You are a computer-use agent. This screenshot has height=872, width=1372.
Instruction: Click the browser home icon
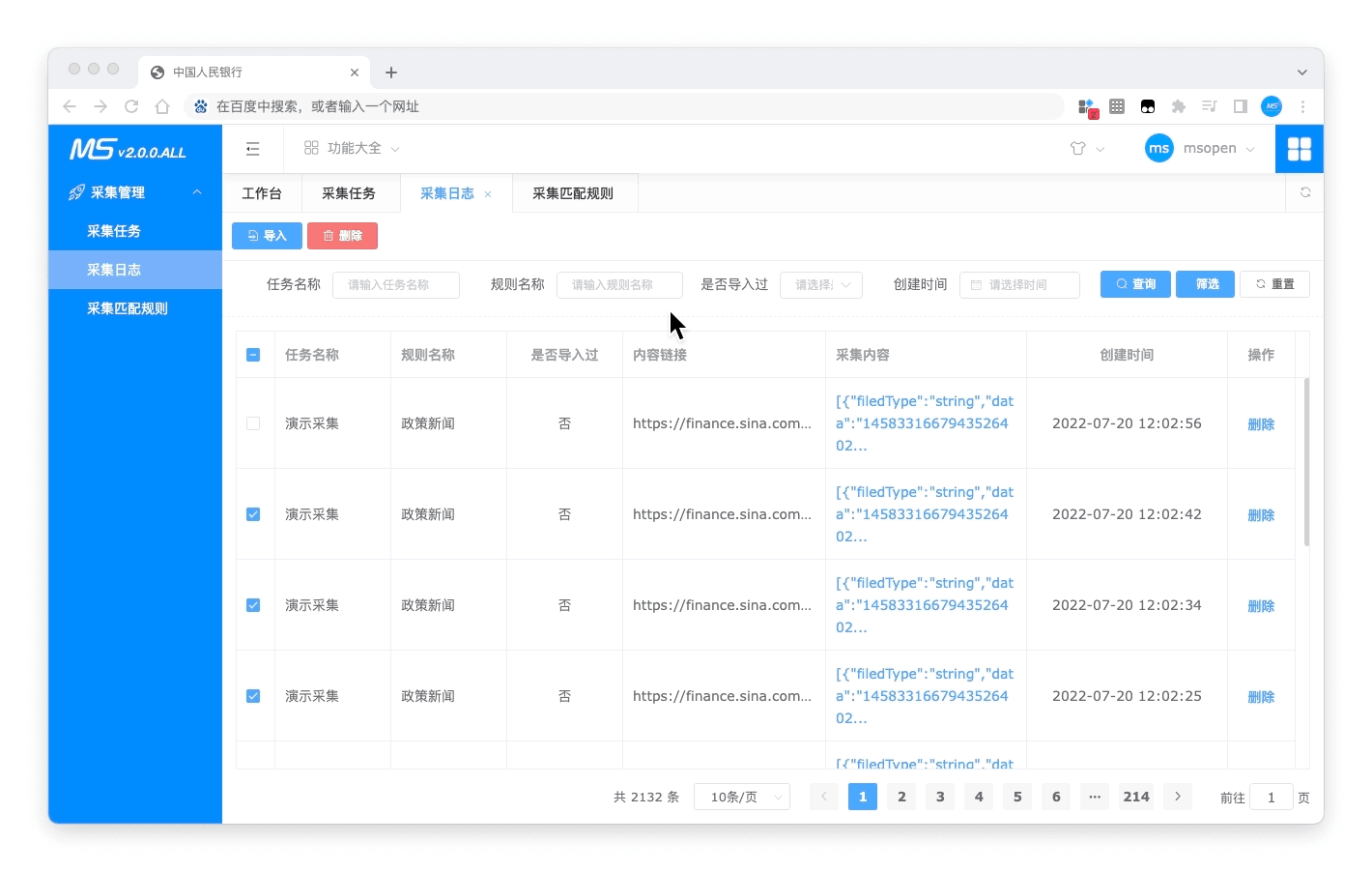pyautogui.click(x=162, y=106)
